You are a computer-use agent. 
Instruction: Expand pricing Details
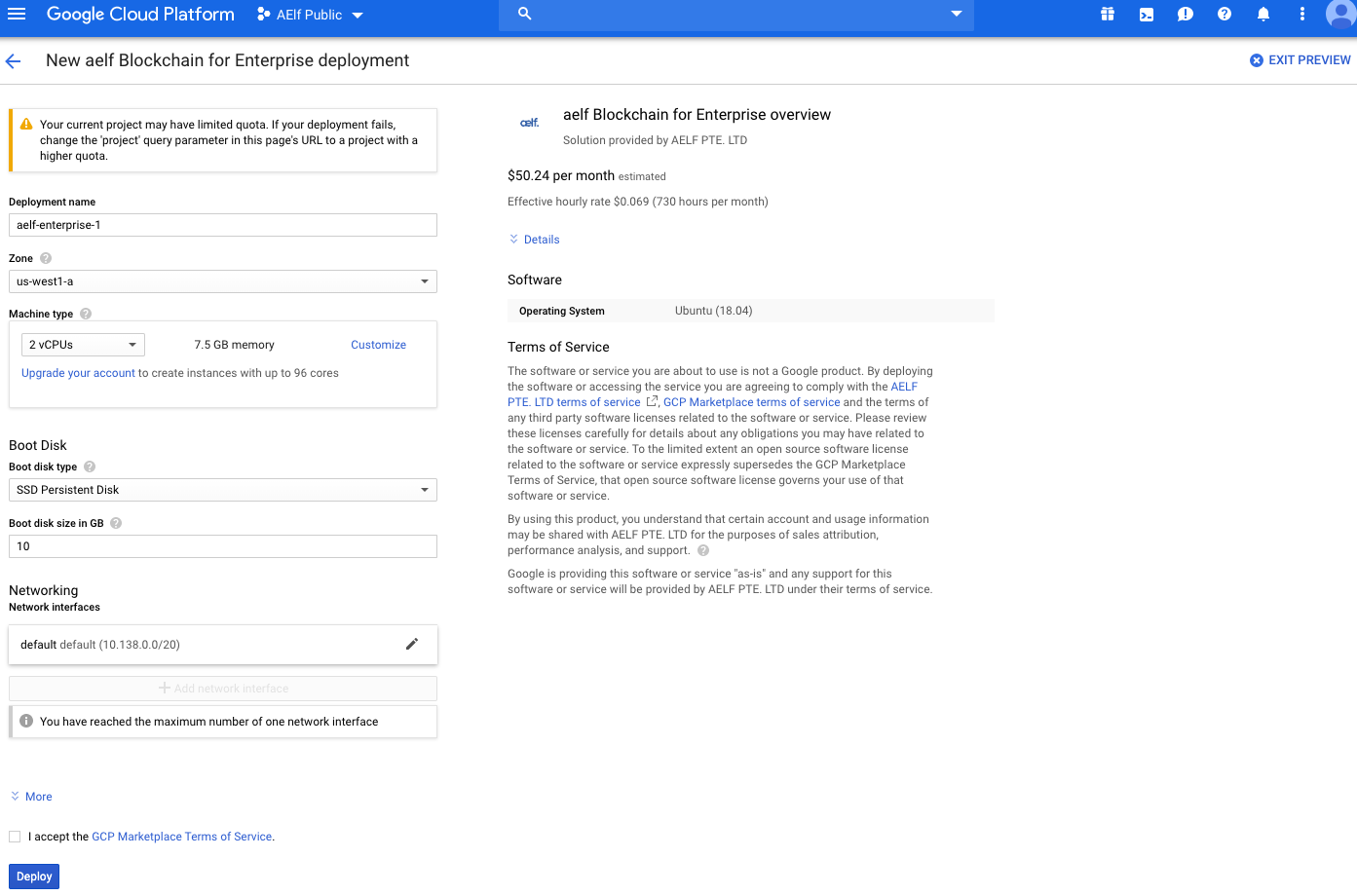click(x=534, y=240)
